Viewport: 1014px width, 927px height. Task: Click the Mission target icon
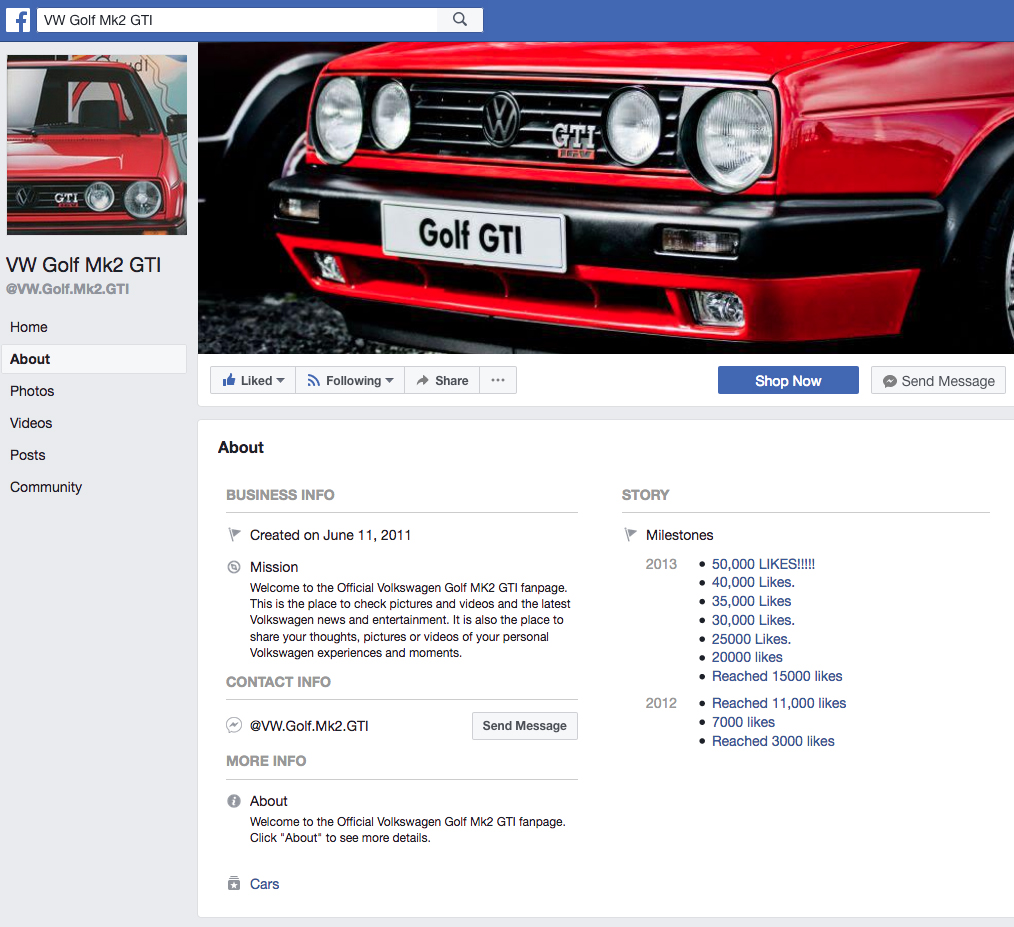(234, 567)
